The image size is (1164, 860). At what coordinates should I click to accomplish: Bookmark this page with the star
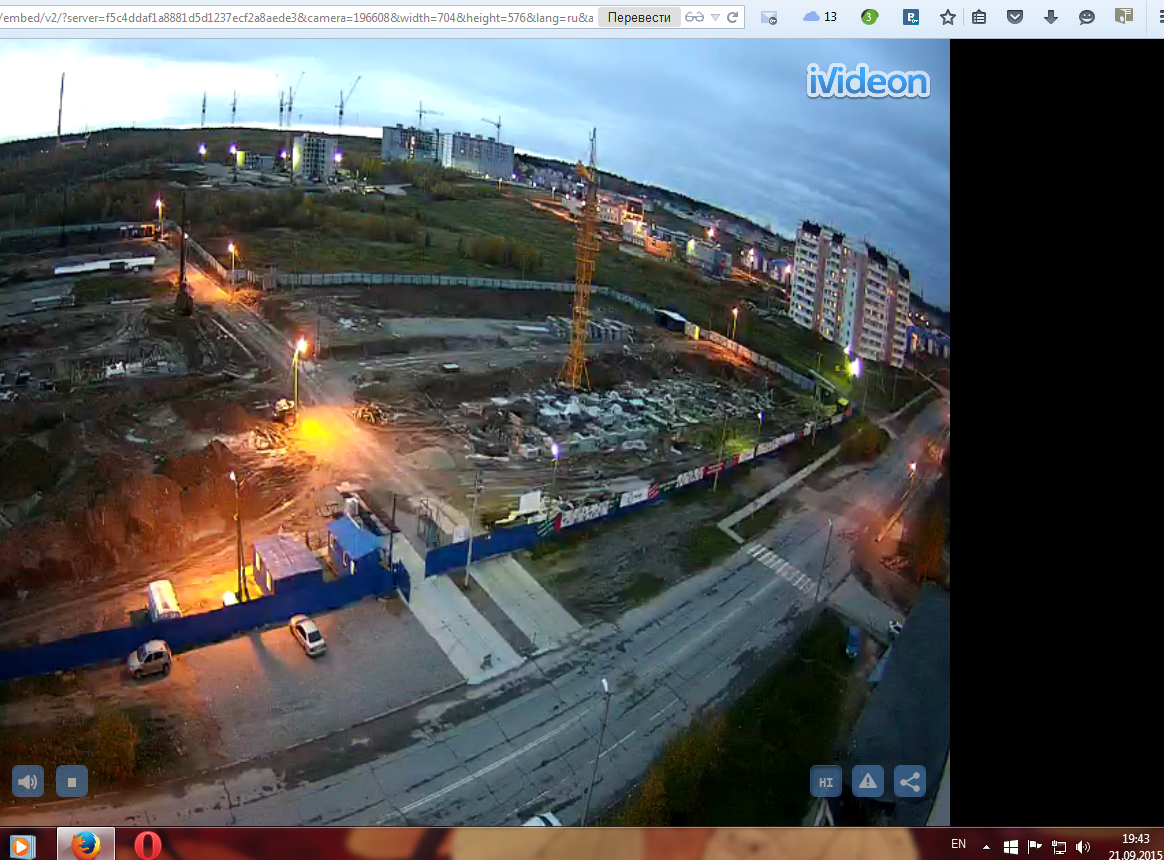pyautogui.click(x=947, y=17)
